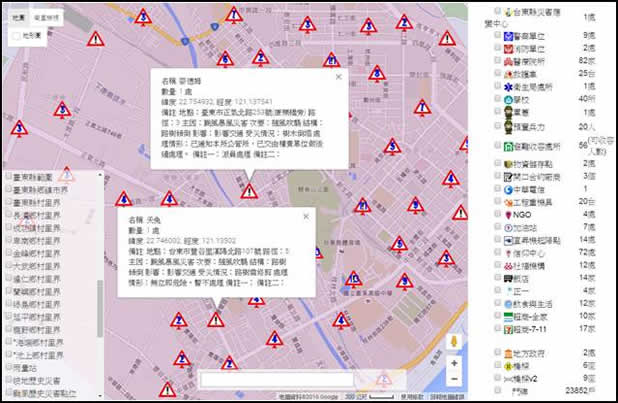Click the warning marker below the lower popup
This screenshot has height=403, width=618.
click(216, 320)
